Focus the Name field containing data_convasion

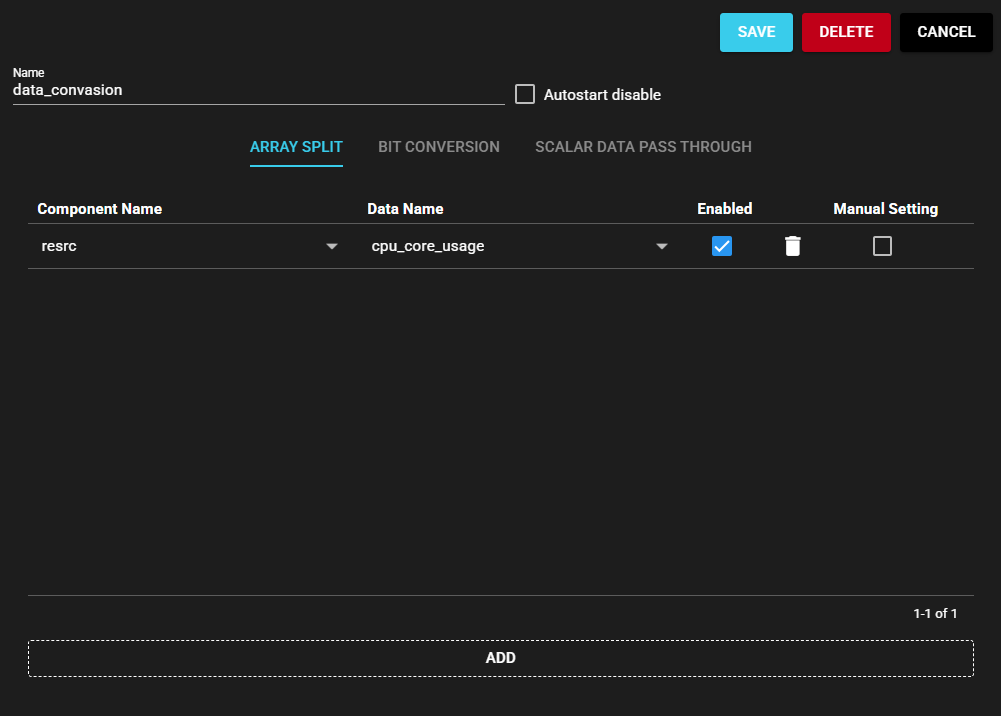pyautogui.click(x=258, y=90)
